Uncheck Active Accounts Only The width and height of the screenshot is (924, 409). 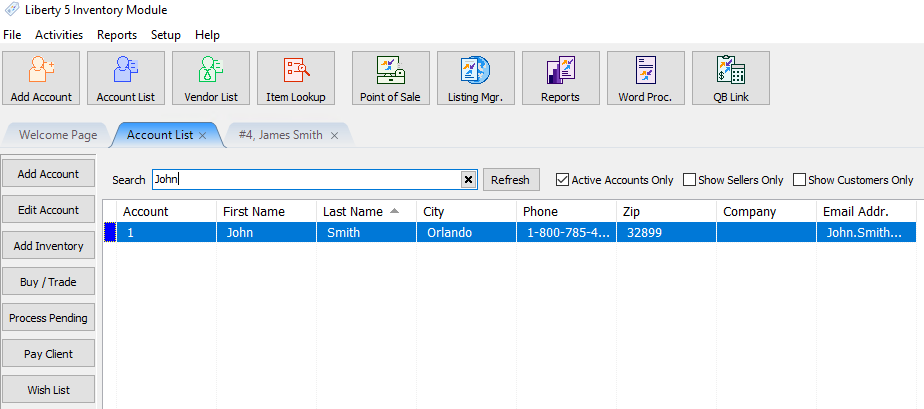pos(562,180)
